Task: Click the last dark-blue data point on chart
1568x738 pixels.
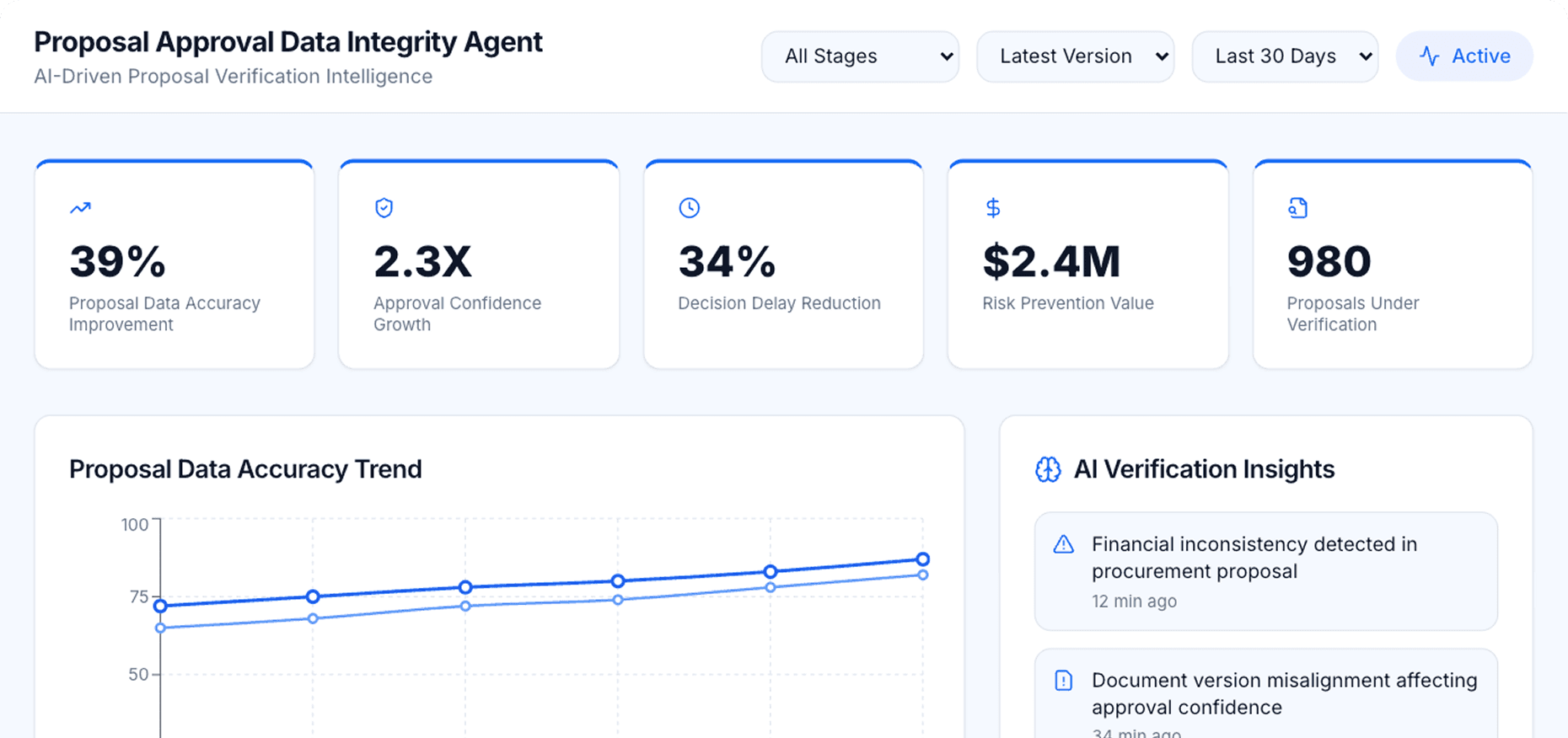Action: (x=923, y=559)
